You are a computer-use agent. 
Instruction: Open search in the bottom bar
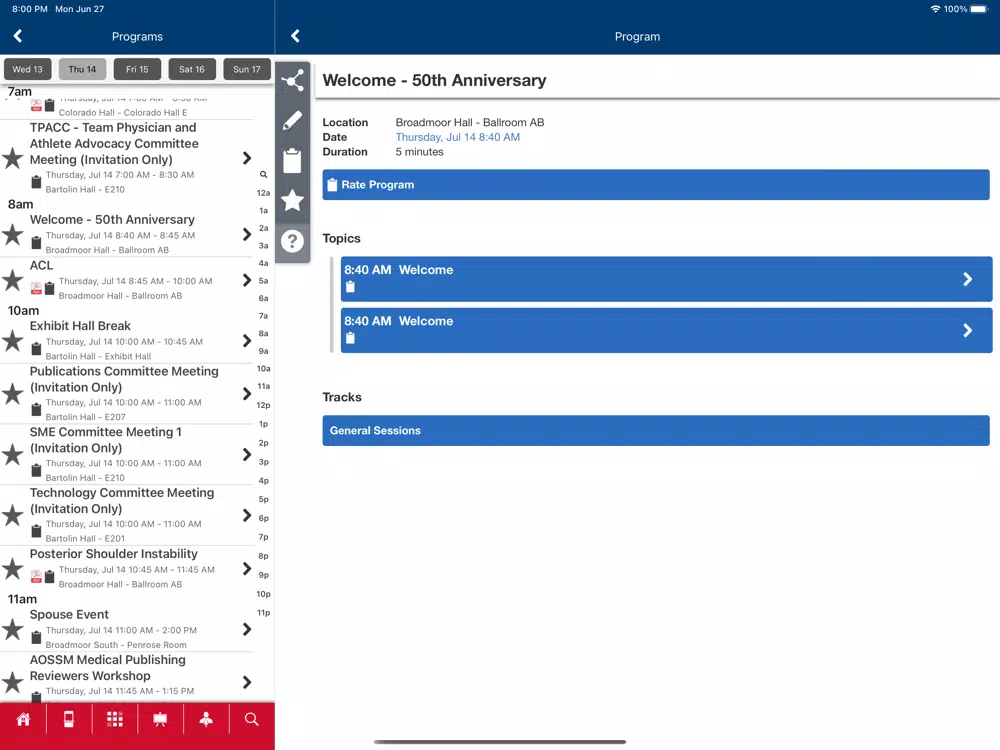point(252,719)
